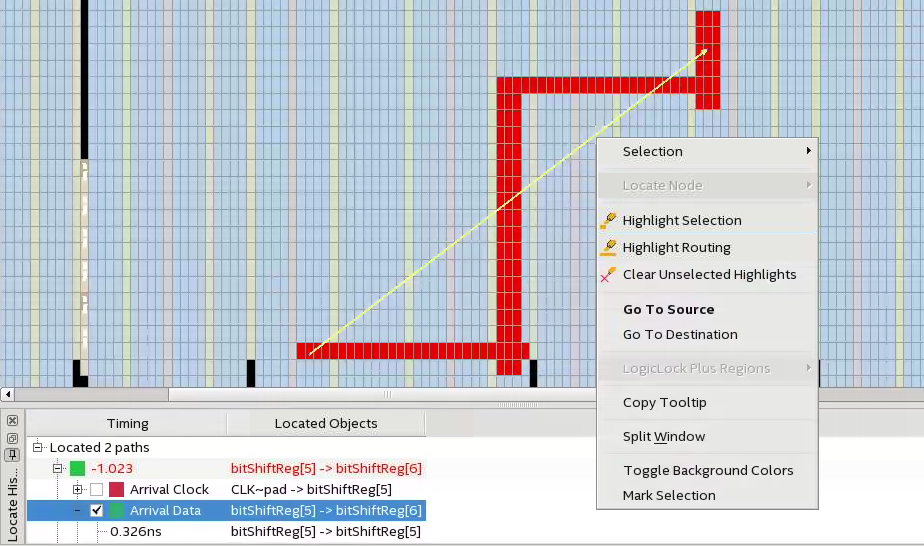Toggle the Arrival Data checkbox
The height and width of the screenshot is (546, 924).
[x=97, y=511]
